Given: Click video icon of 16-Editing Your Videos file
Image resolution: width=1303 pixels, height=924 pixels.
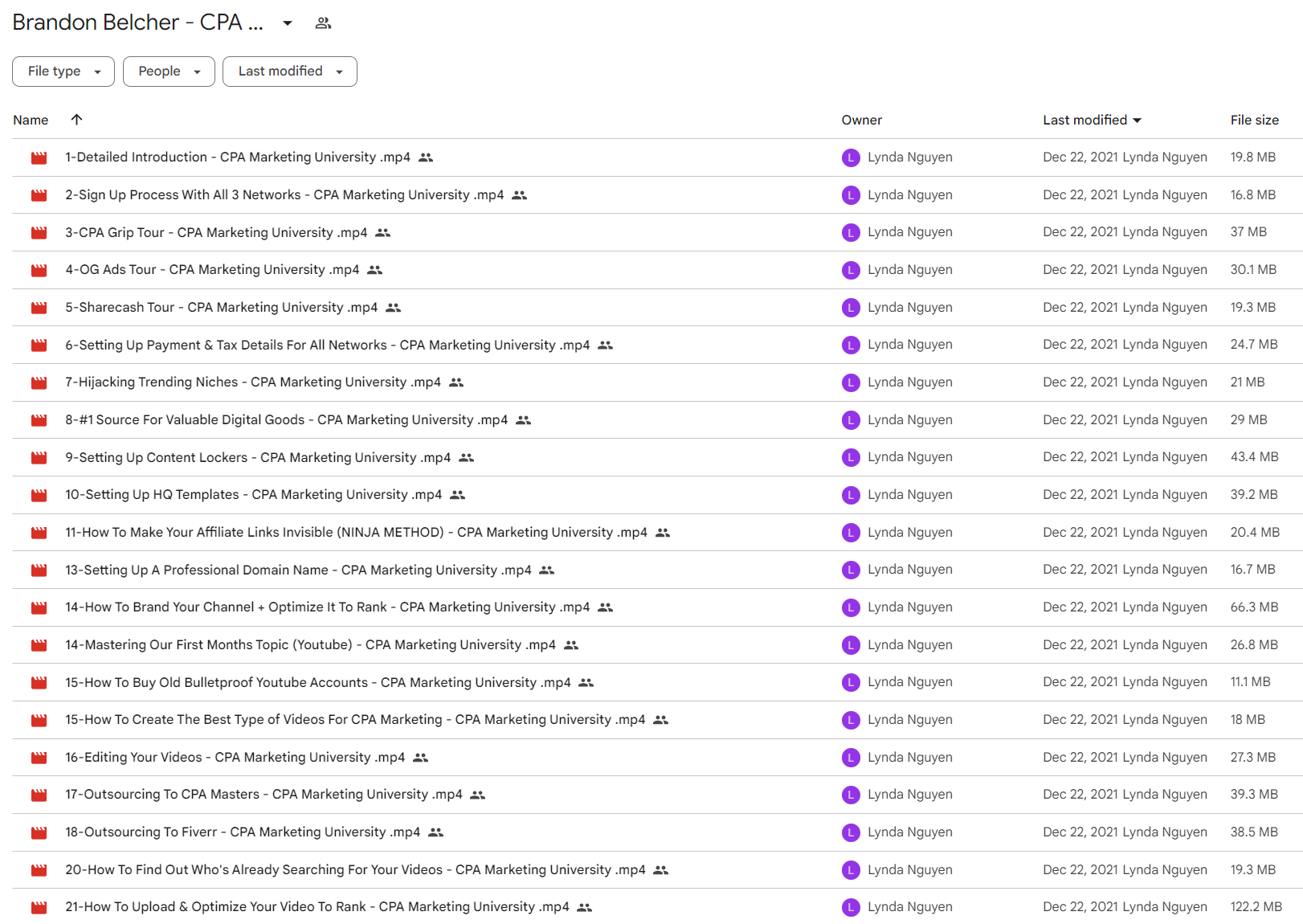Looking at the screenshot, I should coord(39,758).
